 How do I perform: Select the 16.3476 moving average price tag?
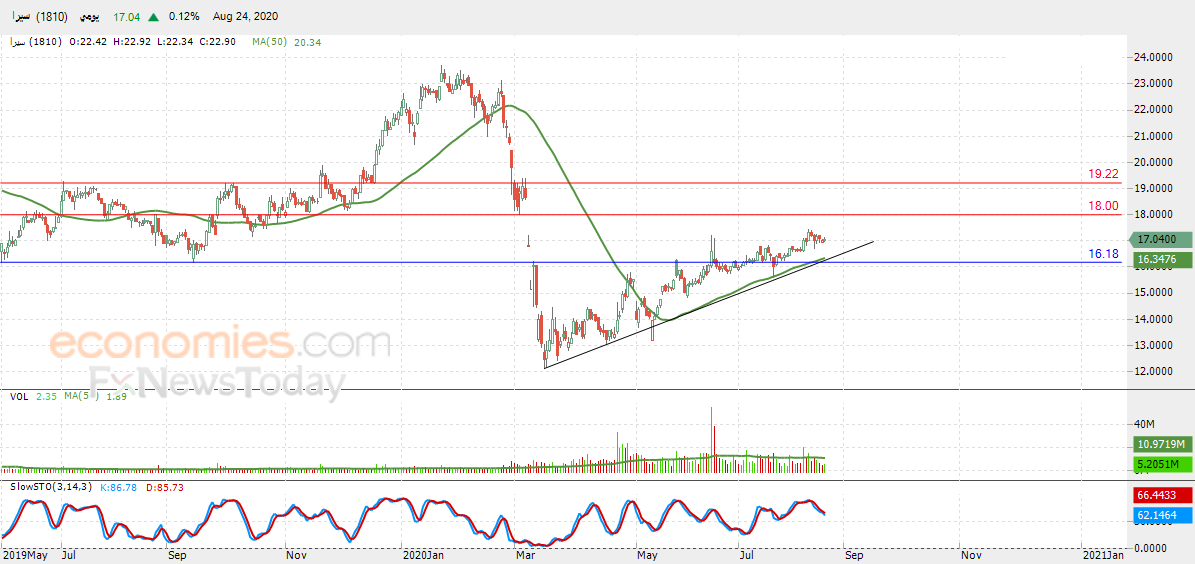click(x=1161, y=260)
